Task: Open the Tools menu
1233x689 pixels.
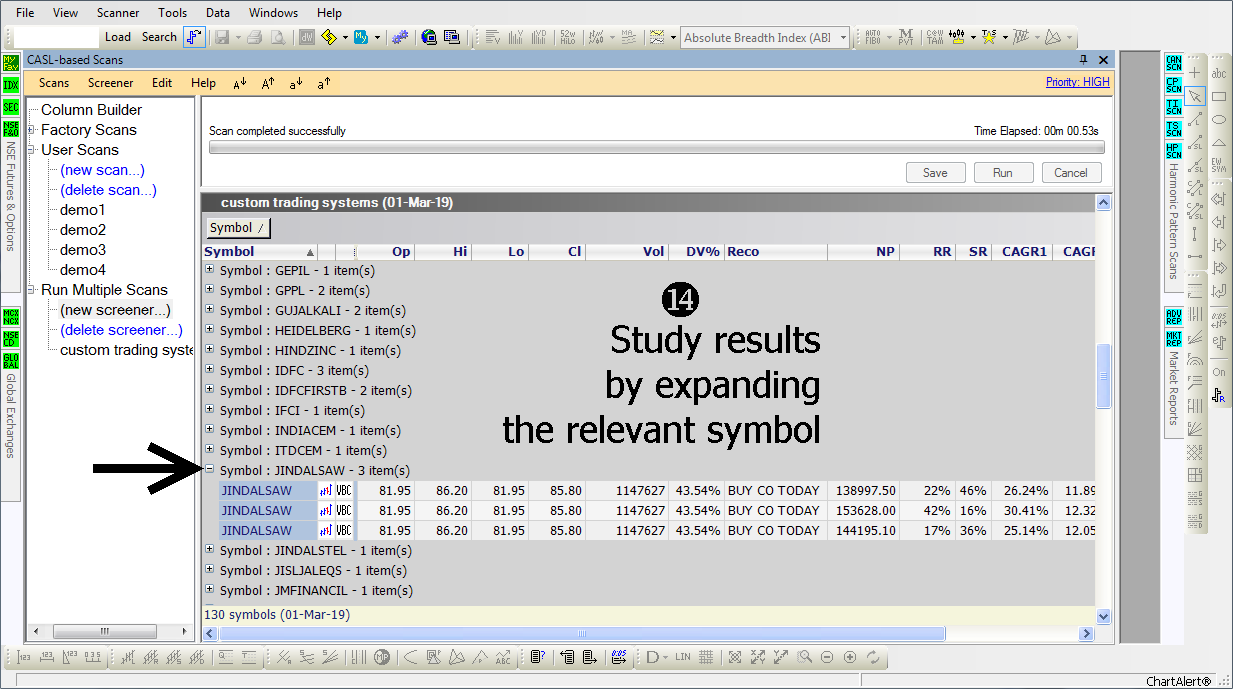Action: pos(172,13)
